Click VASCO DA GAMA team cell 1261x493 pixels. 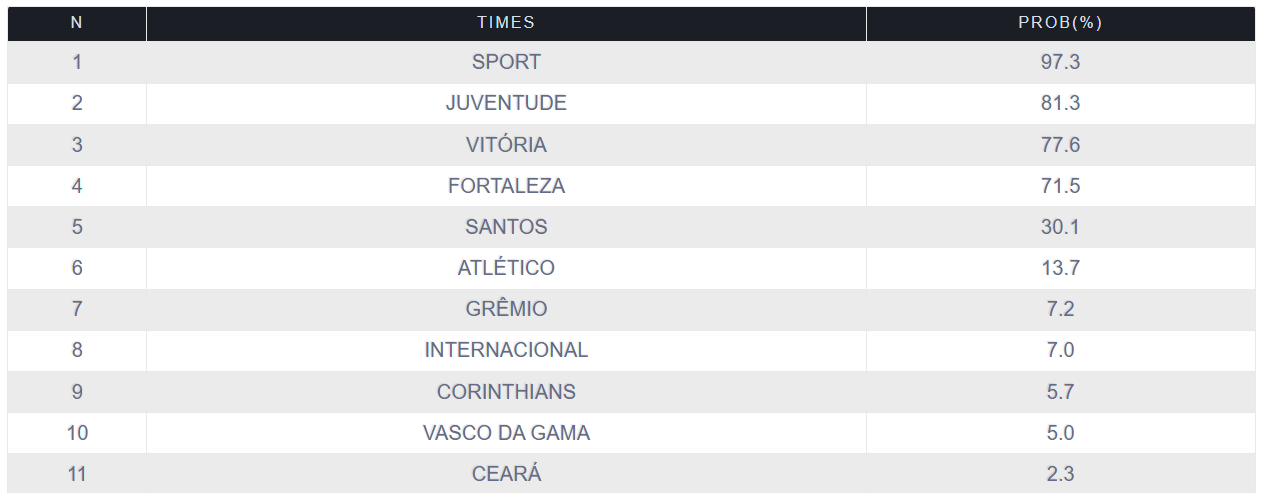(506, 433)
